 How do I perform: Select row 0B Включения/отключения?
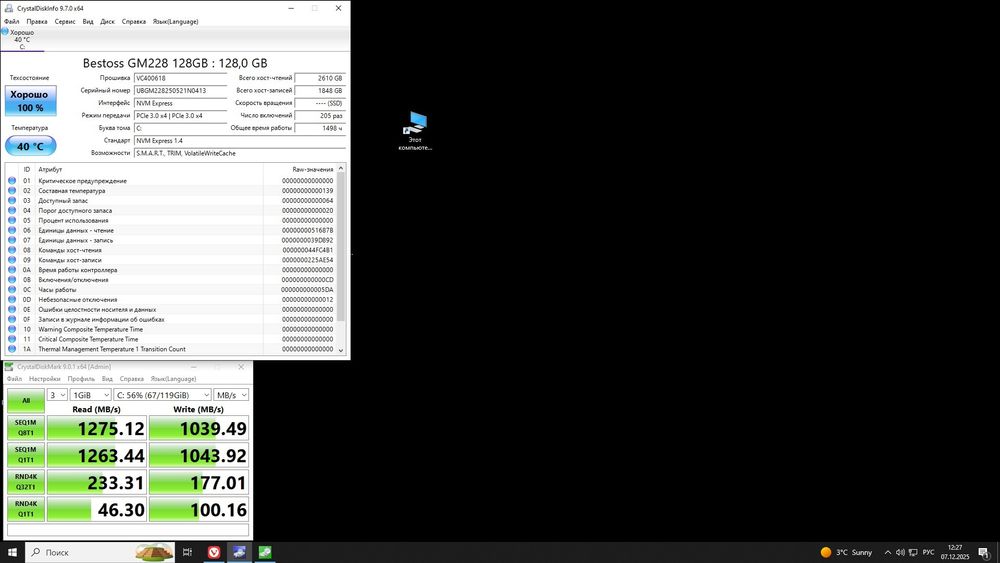[171, 280]
